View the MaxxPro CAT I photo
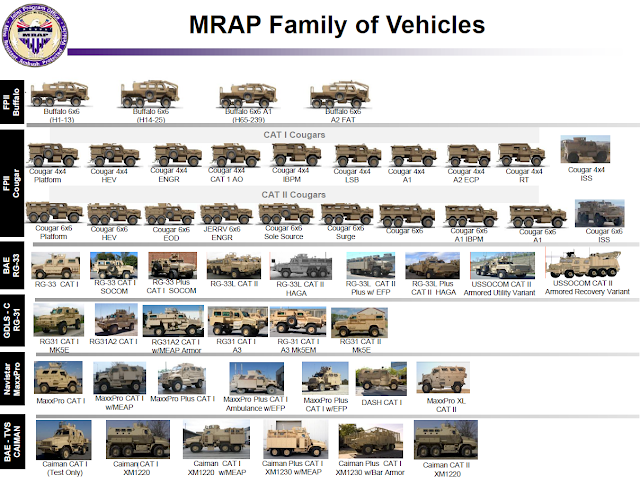Screen dimensions: 640x483 pyautogui.click(x=58, y=378)
